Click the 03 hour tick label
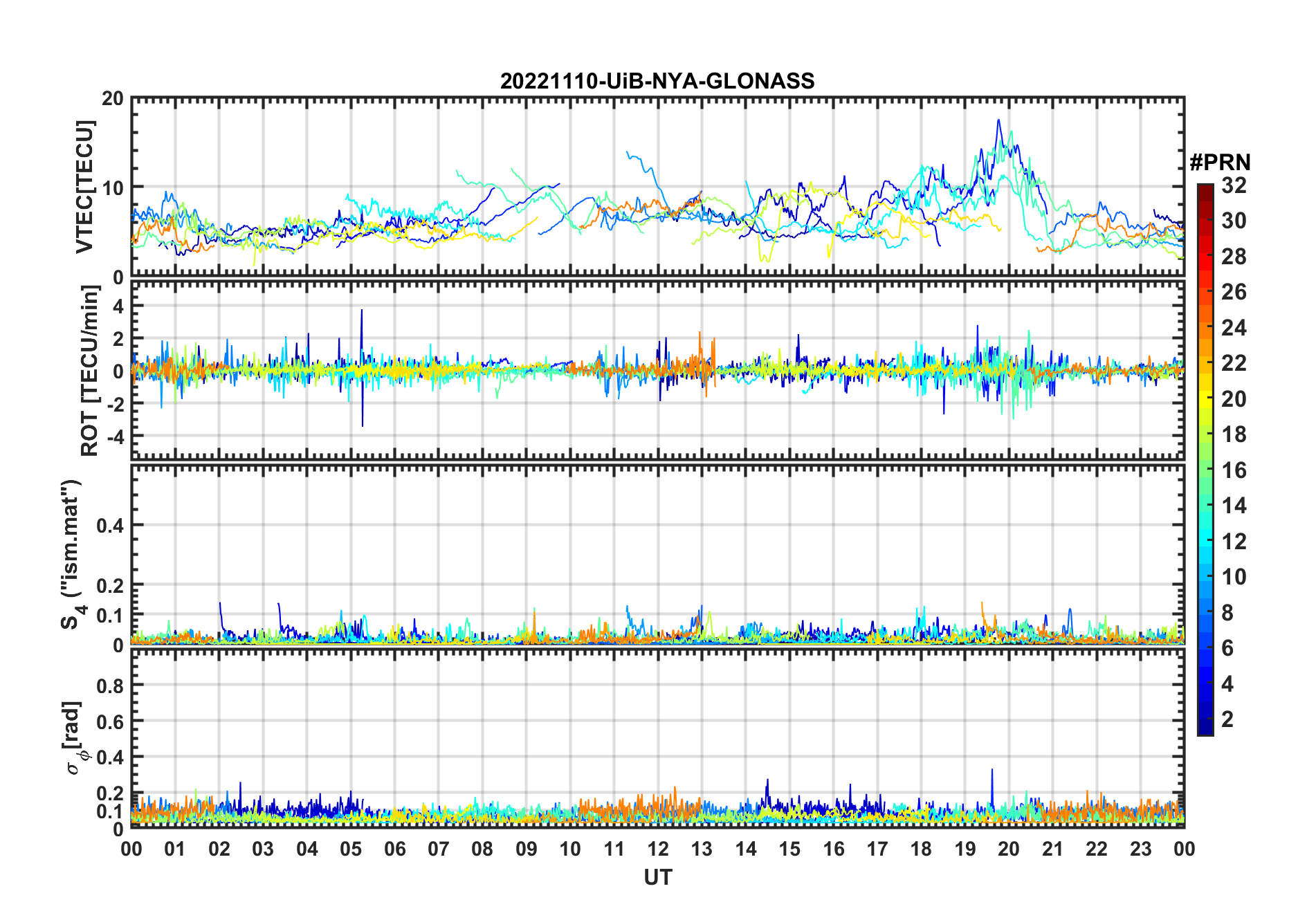1316x920 pixels. click(263, 849)
